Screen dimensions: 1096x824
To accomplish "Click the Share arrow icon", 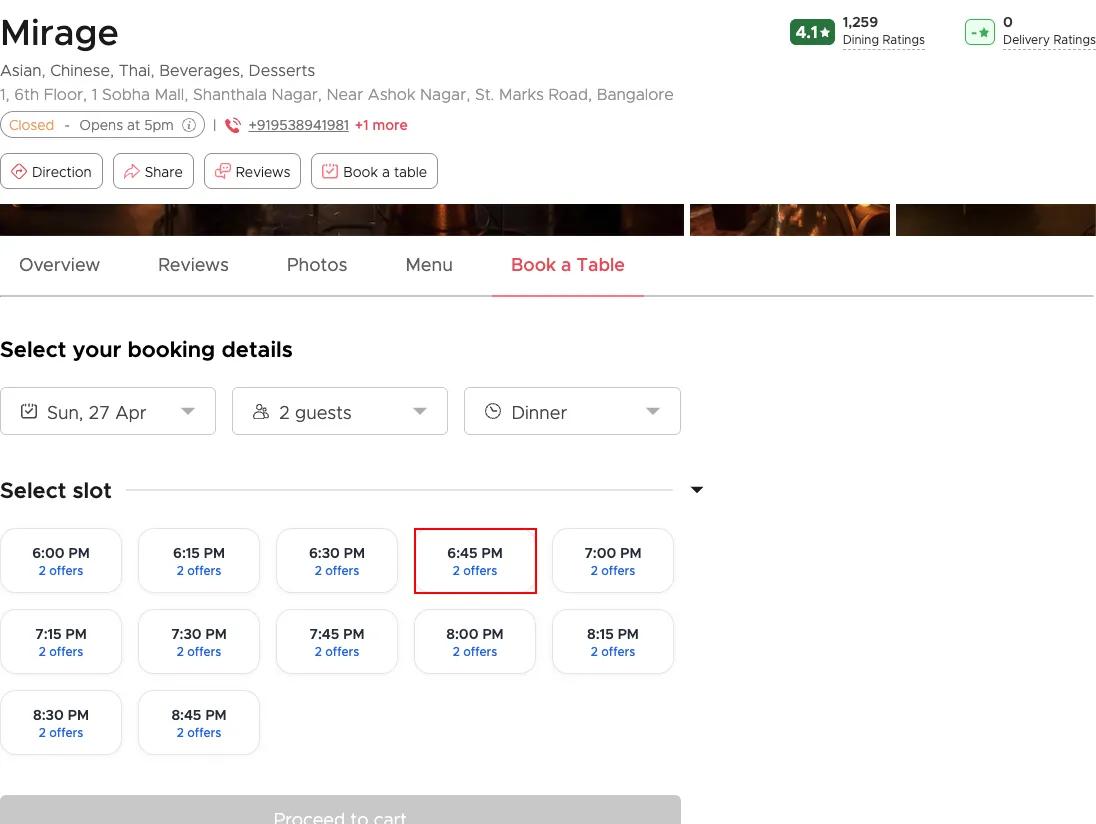I will point(131,172).
